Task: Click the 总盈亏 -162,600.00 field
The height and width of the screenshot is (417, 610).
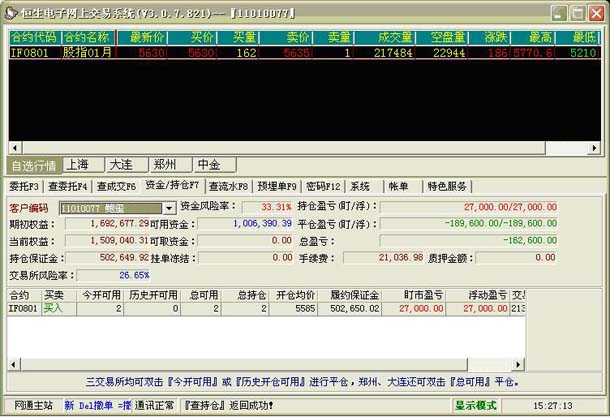Action: [x=468, y=240]
